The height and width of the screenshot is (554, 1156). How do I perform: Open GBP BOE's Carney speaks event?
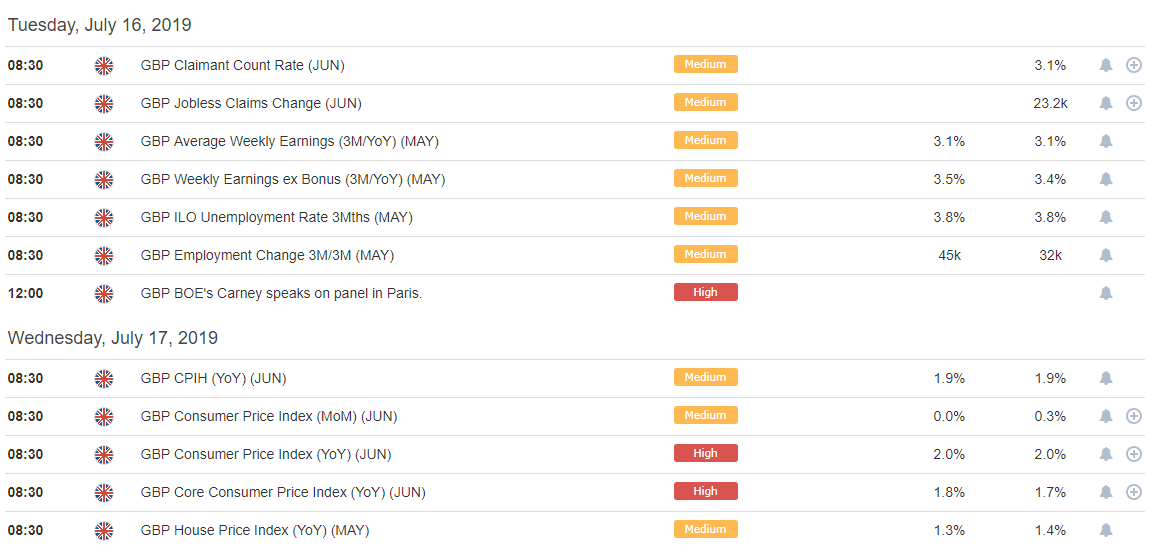[282, 293]
